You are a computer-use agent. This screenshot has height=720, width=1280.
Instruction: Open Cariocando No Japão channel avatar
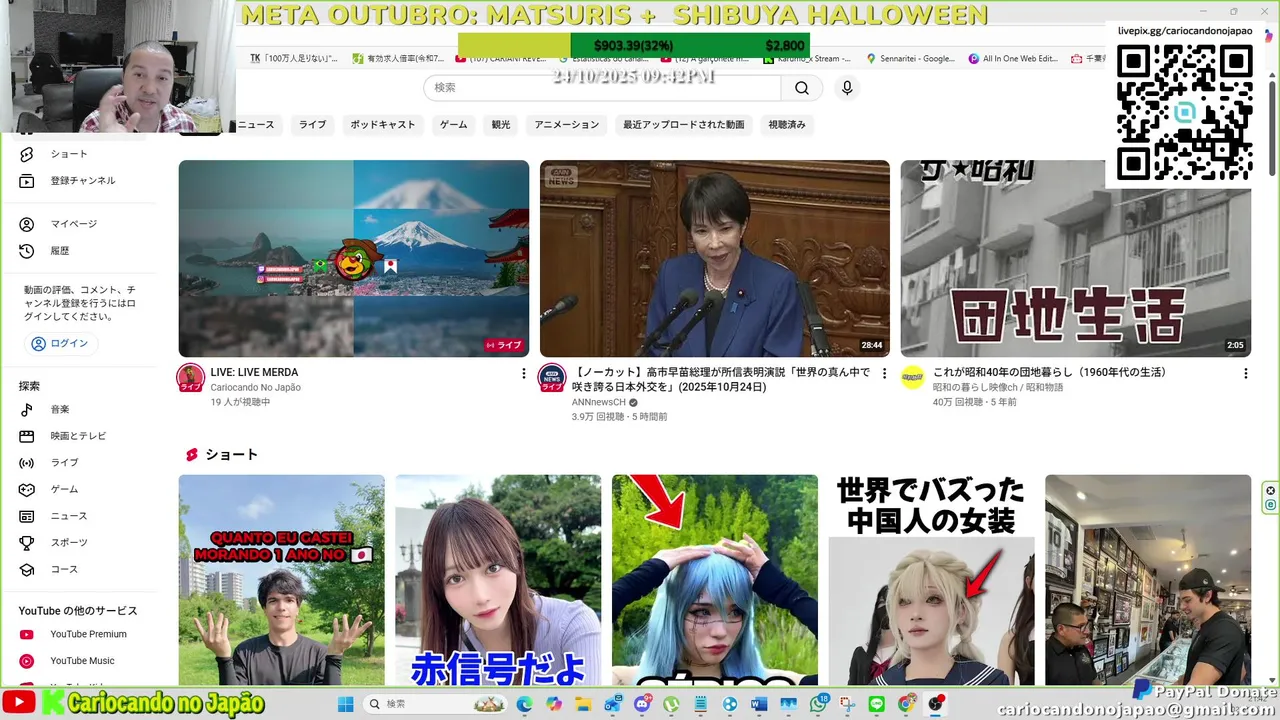coord(190,378)
